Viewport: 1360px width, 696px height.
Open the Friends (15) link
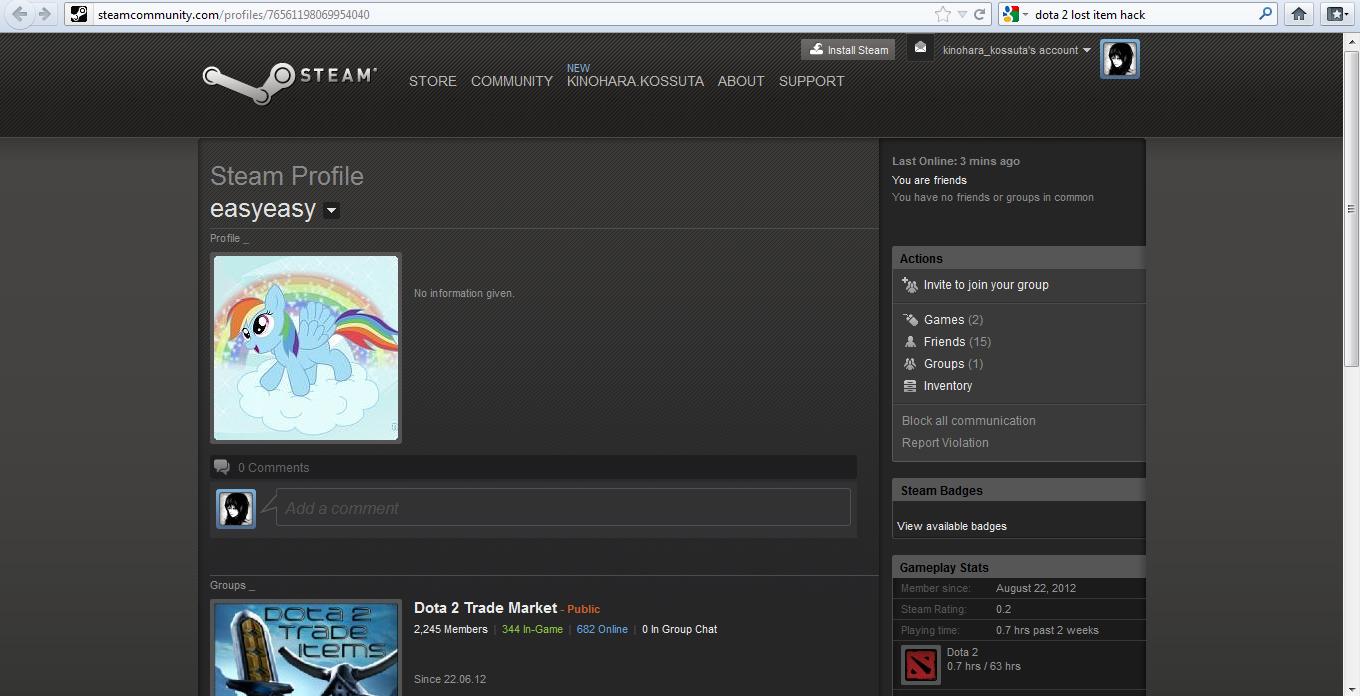[957, 342]
